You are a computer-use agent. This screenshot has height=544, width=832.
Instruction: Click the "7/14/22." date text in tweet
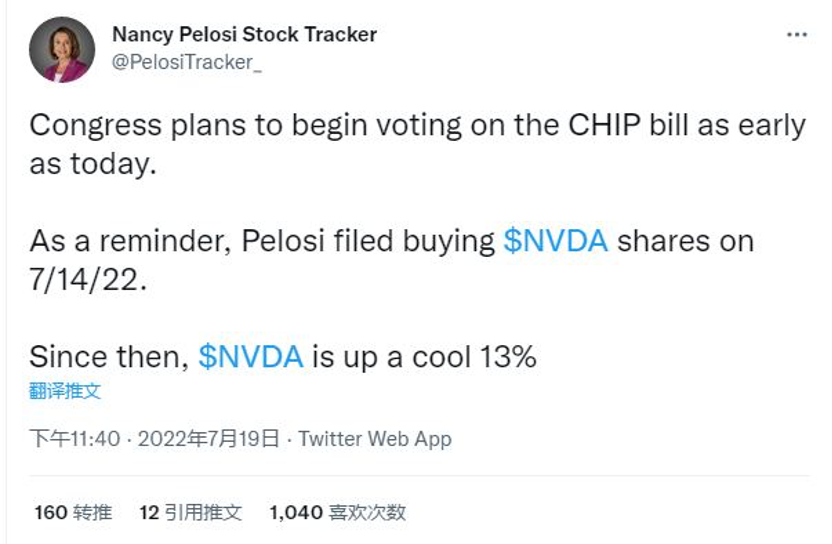pyautogui.click(x=87, y=280)
